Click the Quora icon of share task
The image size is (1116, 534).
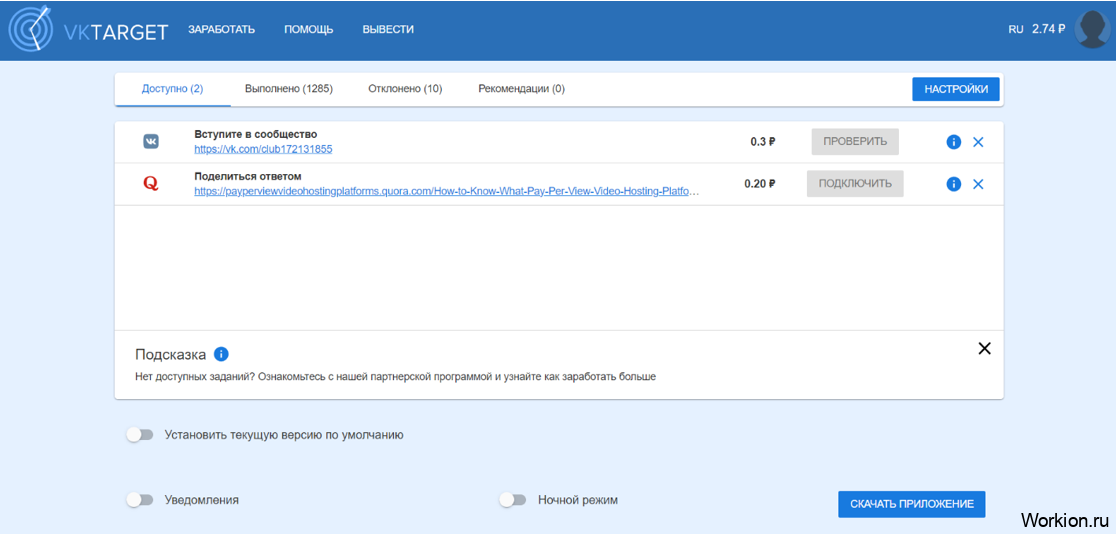pos(151,184)
